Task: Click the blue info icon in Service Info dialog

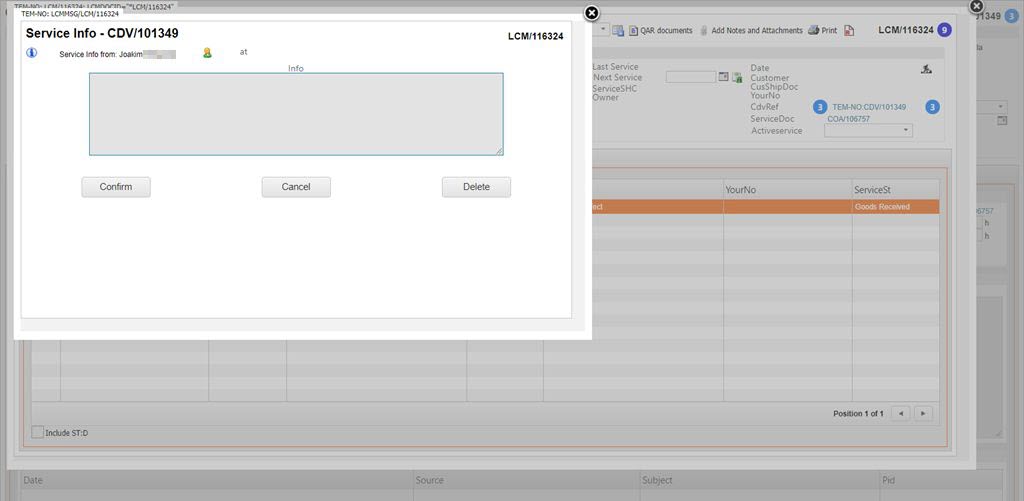Action: [31, 53]
